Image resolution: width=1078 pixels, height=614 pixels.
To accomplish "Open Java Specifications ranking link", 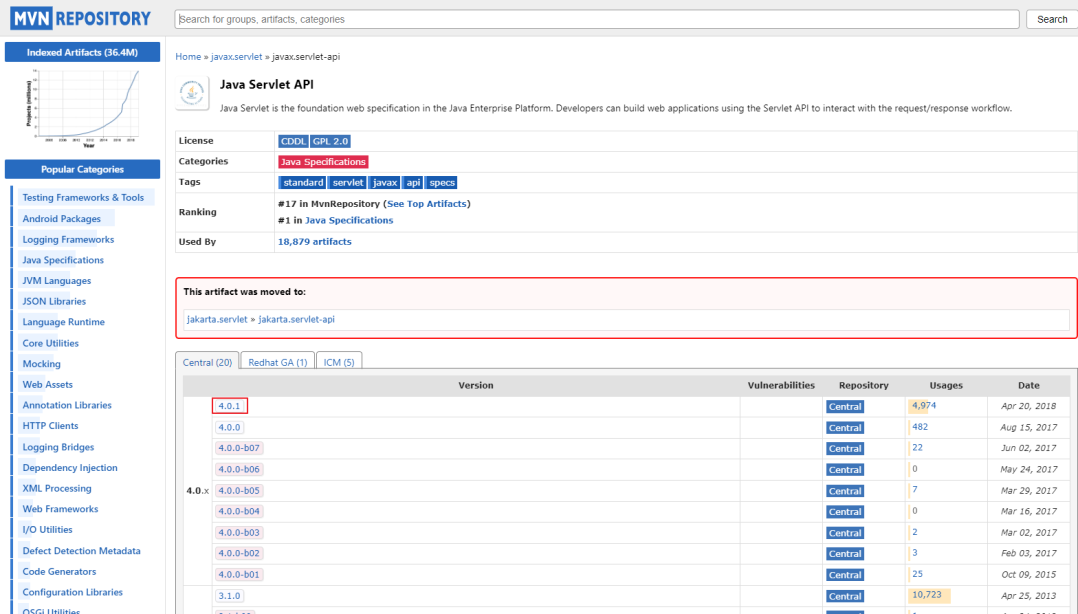I will [349, 220].
